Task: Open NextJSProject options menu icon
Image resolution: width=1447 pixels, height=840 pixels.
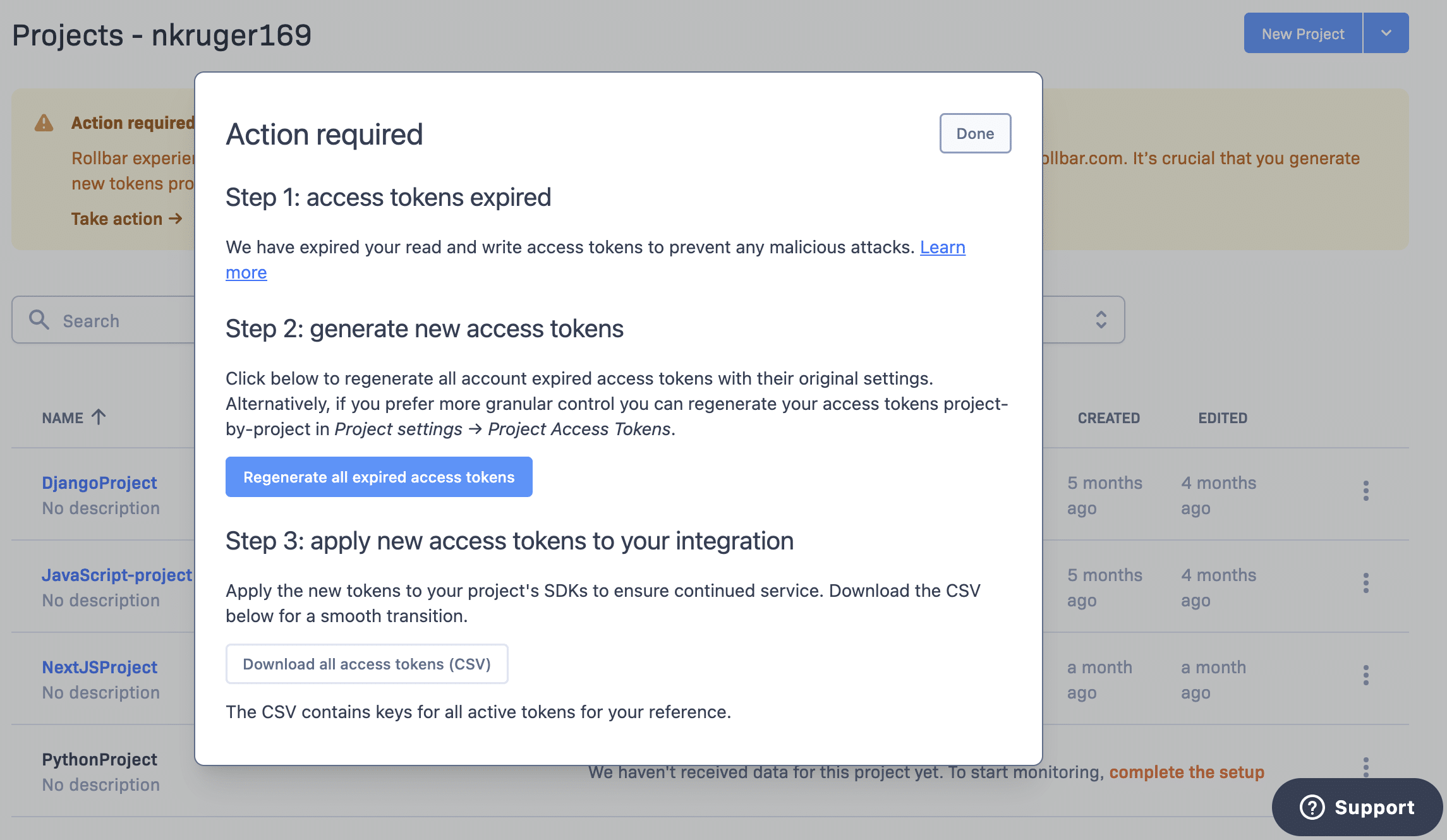Action: pyautogui.click(x=1365, y=675)
